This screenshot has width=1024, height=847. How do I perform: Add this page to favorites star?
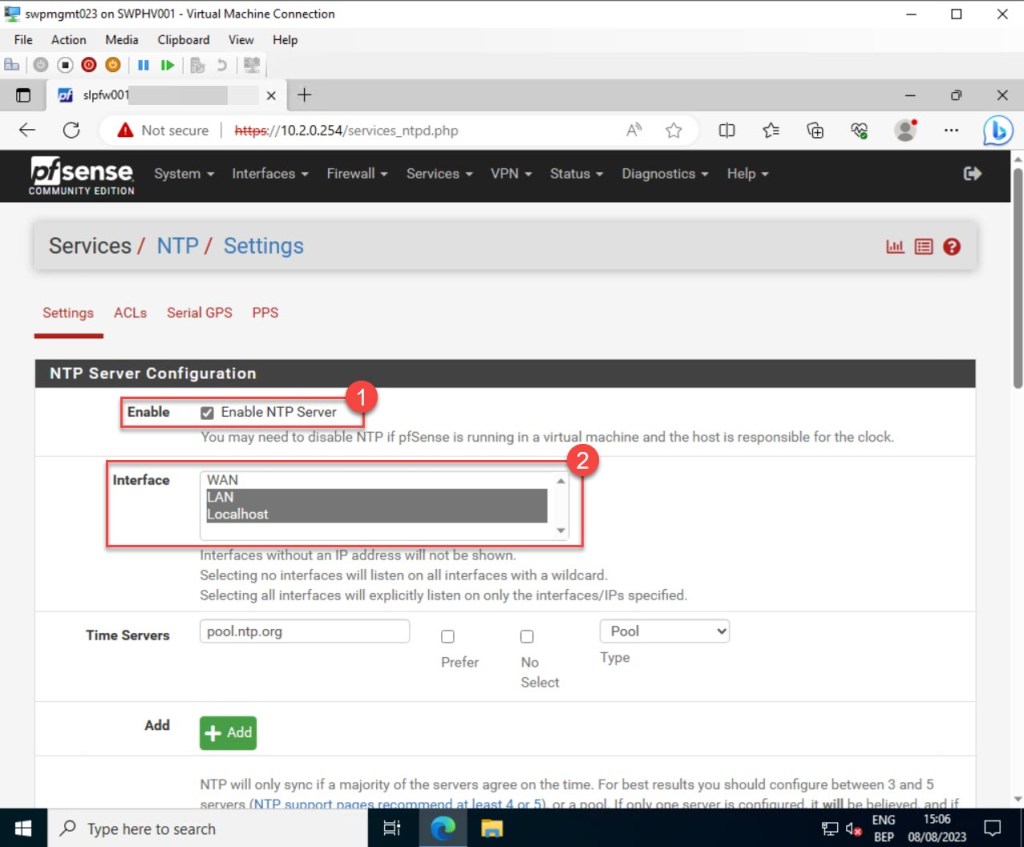point(674,130)
